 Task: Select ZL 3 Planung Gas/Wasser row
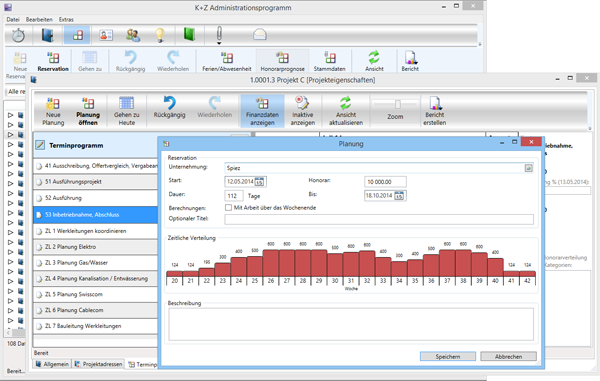96,263
